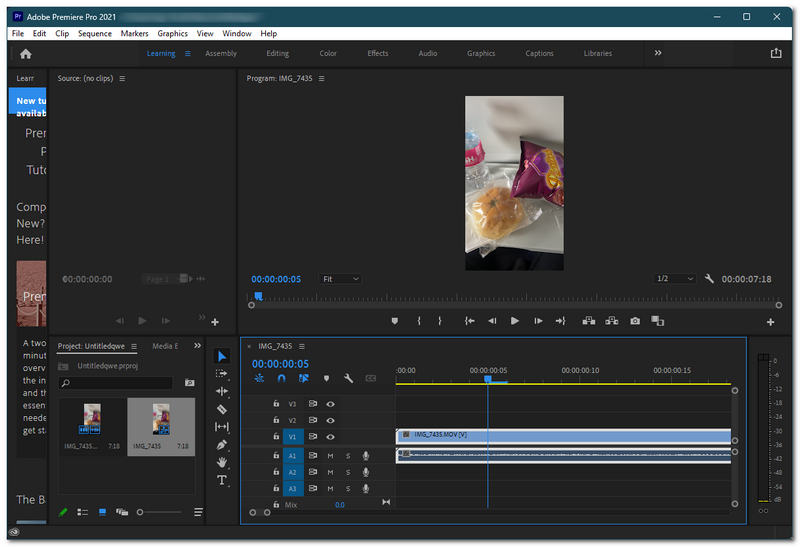This screenshot has width=800, height=547.
Task: Open the Markers menu
Action: (135, 34)
